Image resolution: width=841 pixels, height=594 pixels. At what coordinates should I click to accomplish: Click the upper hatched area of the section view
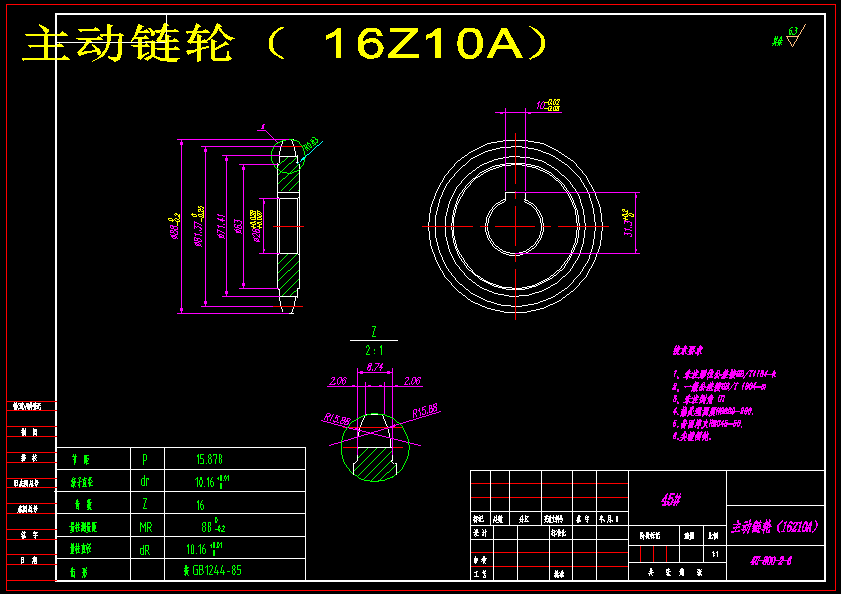coord(289,175)
